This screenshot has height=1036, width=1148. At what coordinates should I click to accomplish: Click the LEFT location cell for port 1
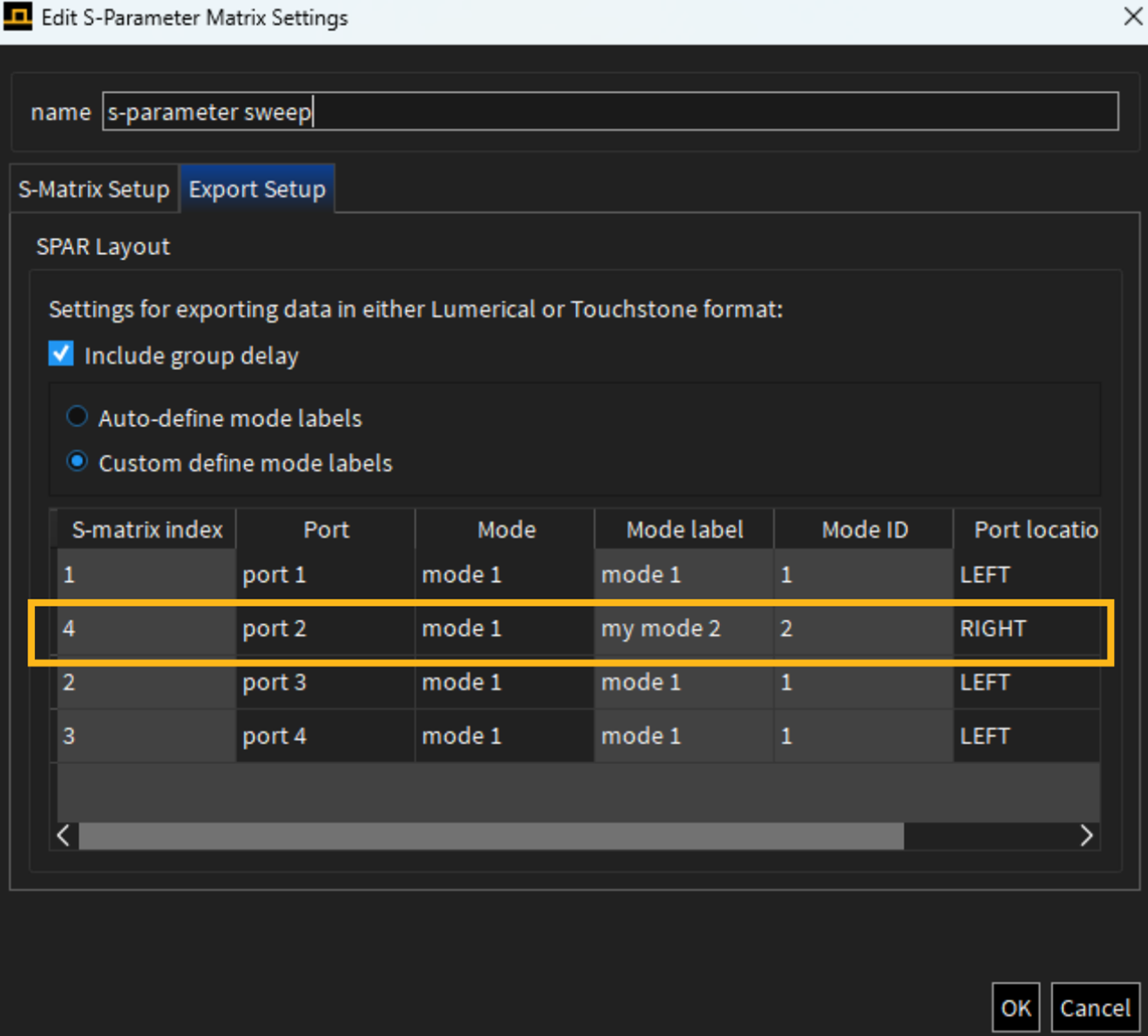pyautogui.click(x=1027, y=575)
